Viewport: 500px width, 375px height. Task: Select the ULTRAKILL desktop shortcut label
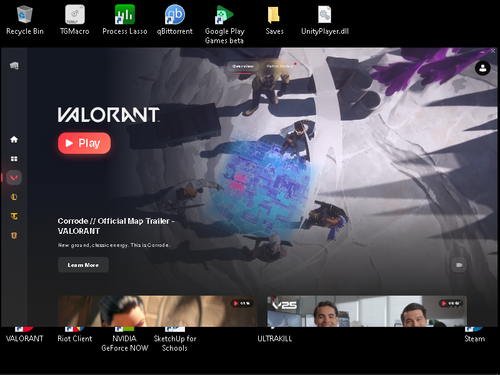tap(274, 339)
